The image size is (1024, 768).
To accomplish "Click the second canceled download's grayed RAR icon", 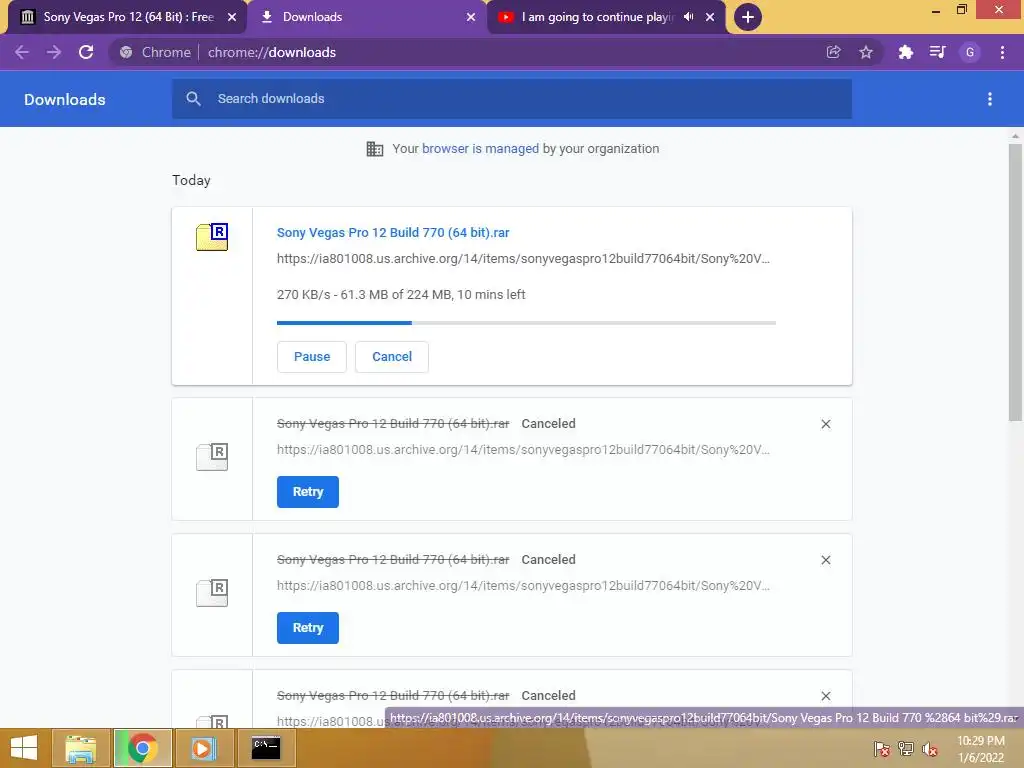I will [x=212, y=592].
